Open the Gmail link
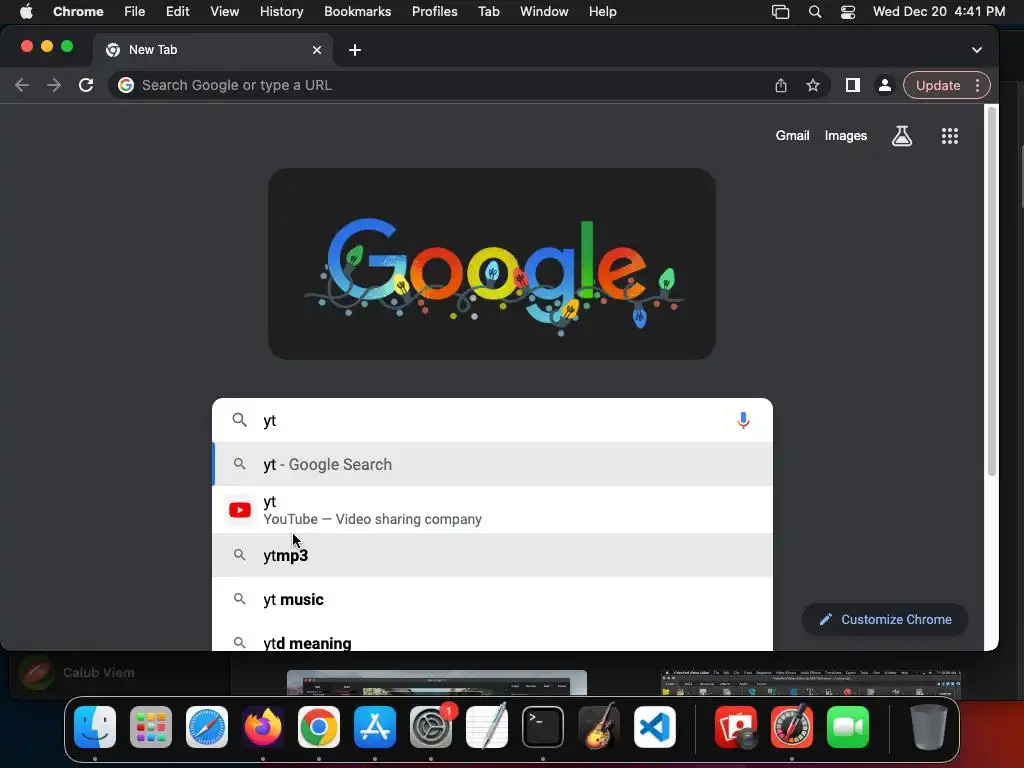 [792, 136]
